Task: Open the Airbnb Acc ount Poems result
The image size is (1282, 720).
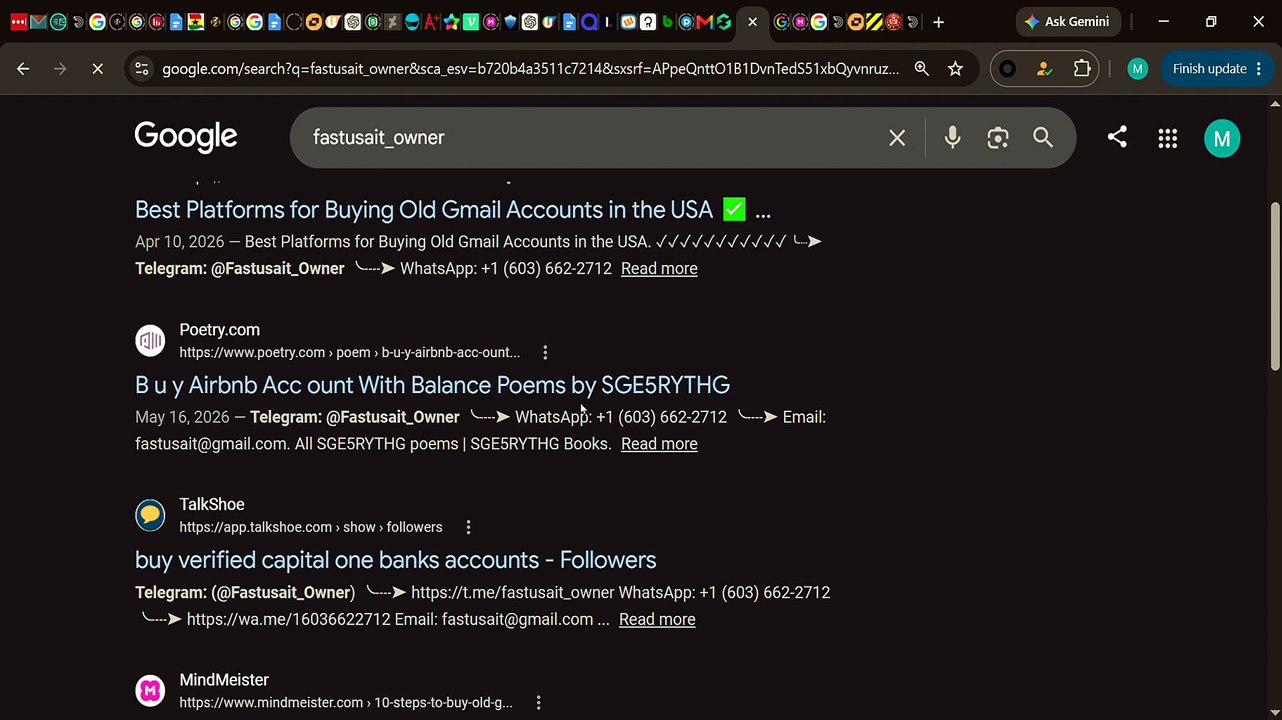Action: pos(432,385)
